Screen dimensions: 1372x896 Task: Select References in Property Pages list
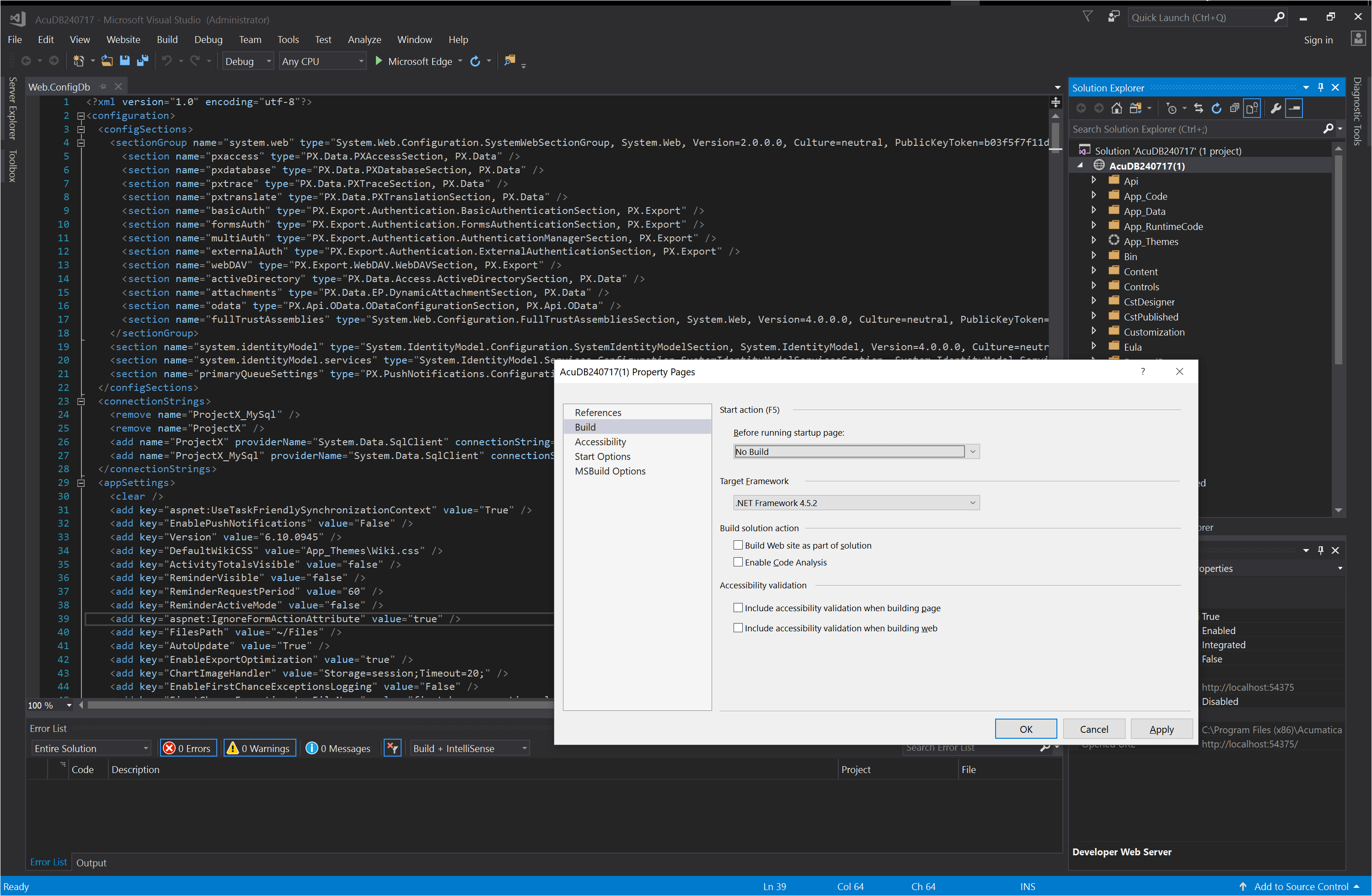coord(598,412)
